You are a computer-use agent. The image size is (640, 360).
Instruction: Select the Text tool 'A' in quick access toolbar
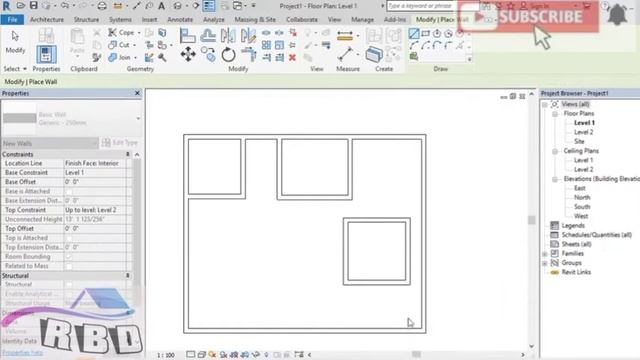[162, 6]
